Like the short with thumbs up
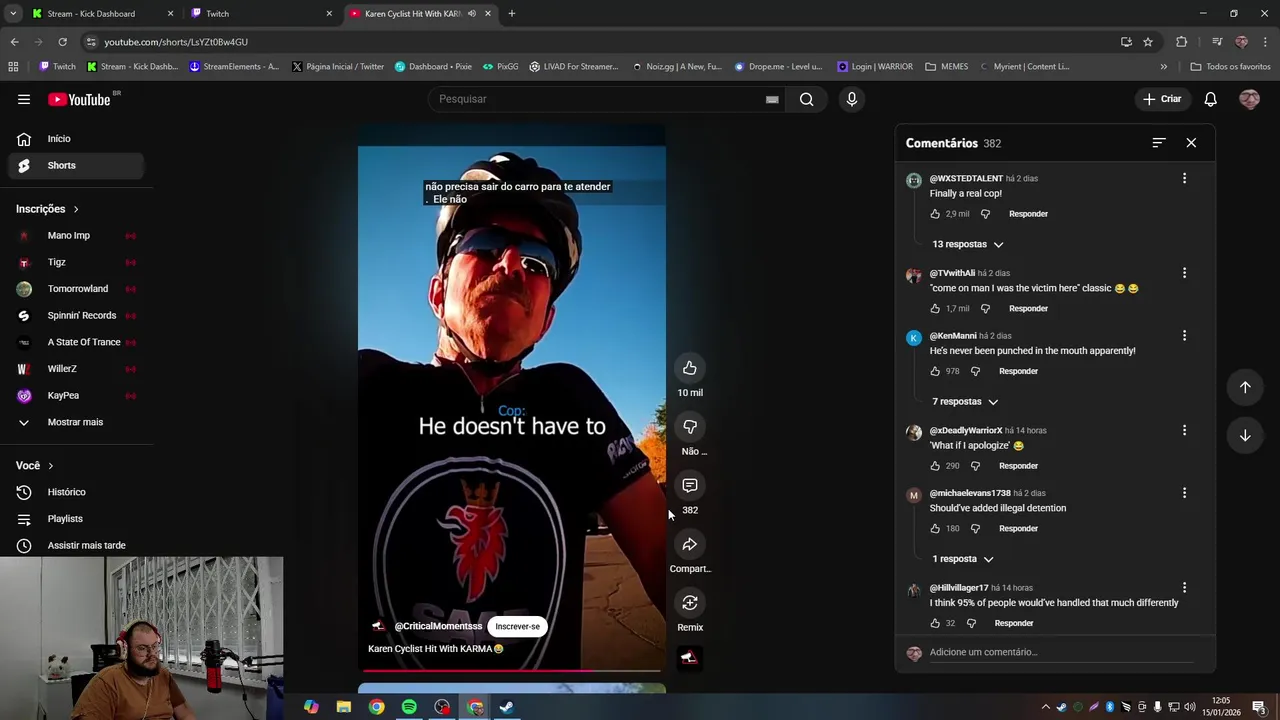The image size is (1280, 720). 690,368
